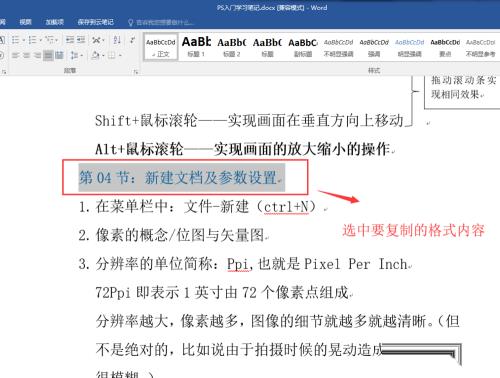The image size is (500, 378).
Task: Increase the paragraph indent
Action: (x=81, y=40)
